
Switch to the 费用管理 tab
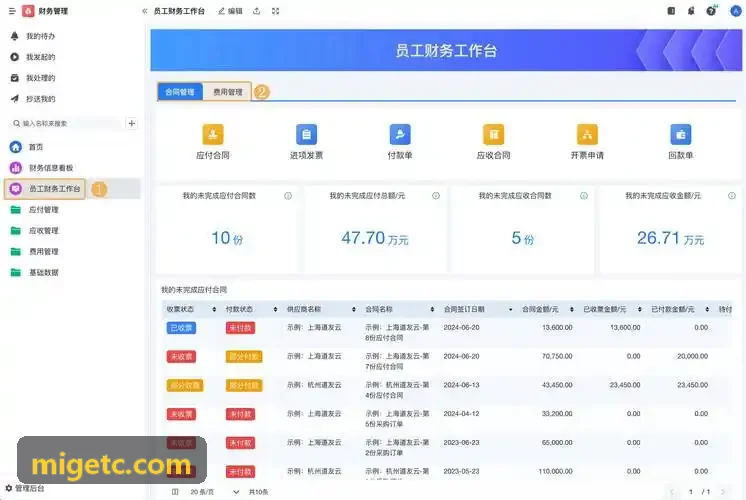pyautogui.click(x=227, y=92)
